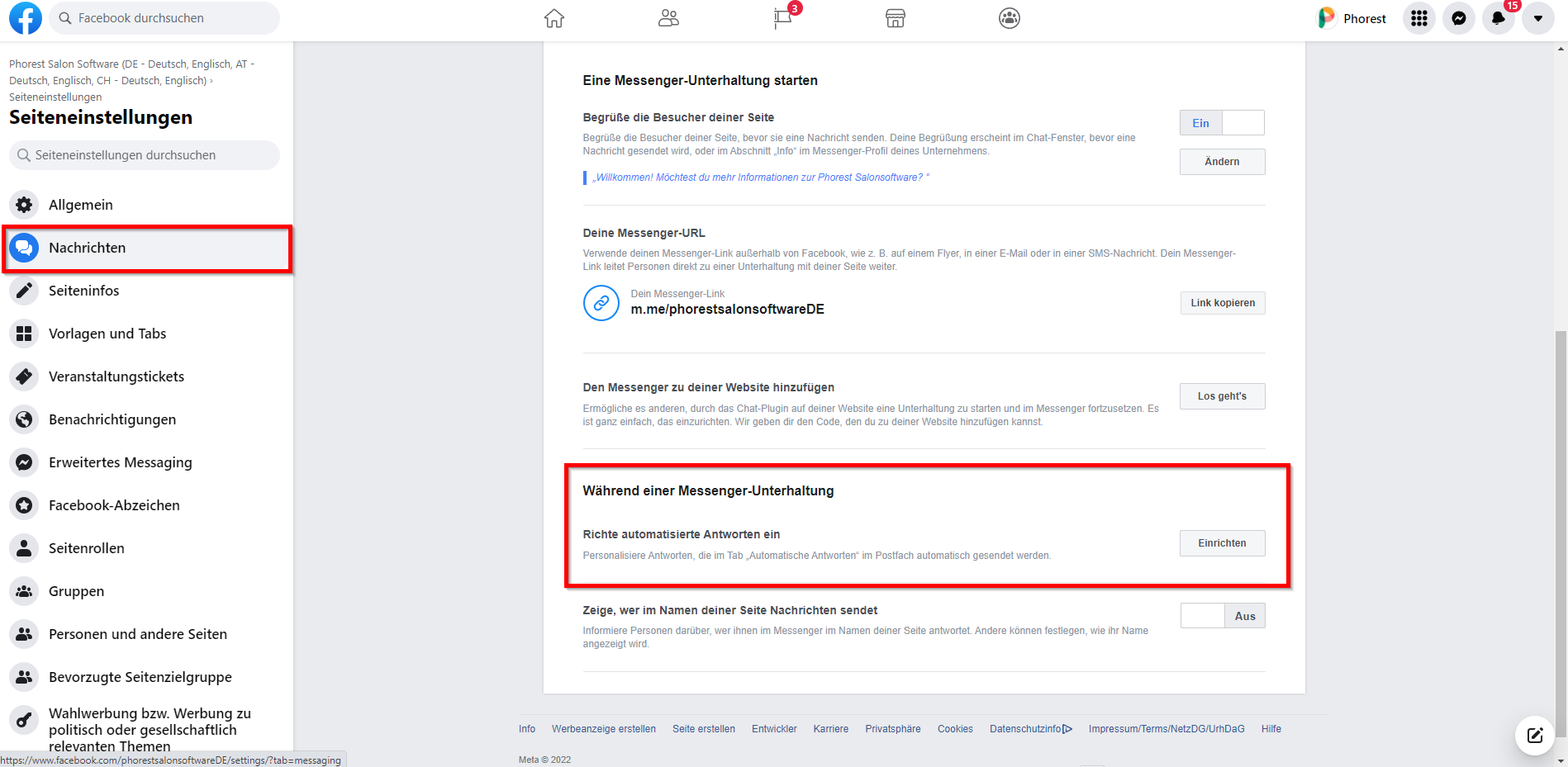The width and height of the screenshot is (1568, 767).
Task: Click the new message compose icon
Action: tap(1534, 736)
